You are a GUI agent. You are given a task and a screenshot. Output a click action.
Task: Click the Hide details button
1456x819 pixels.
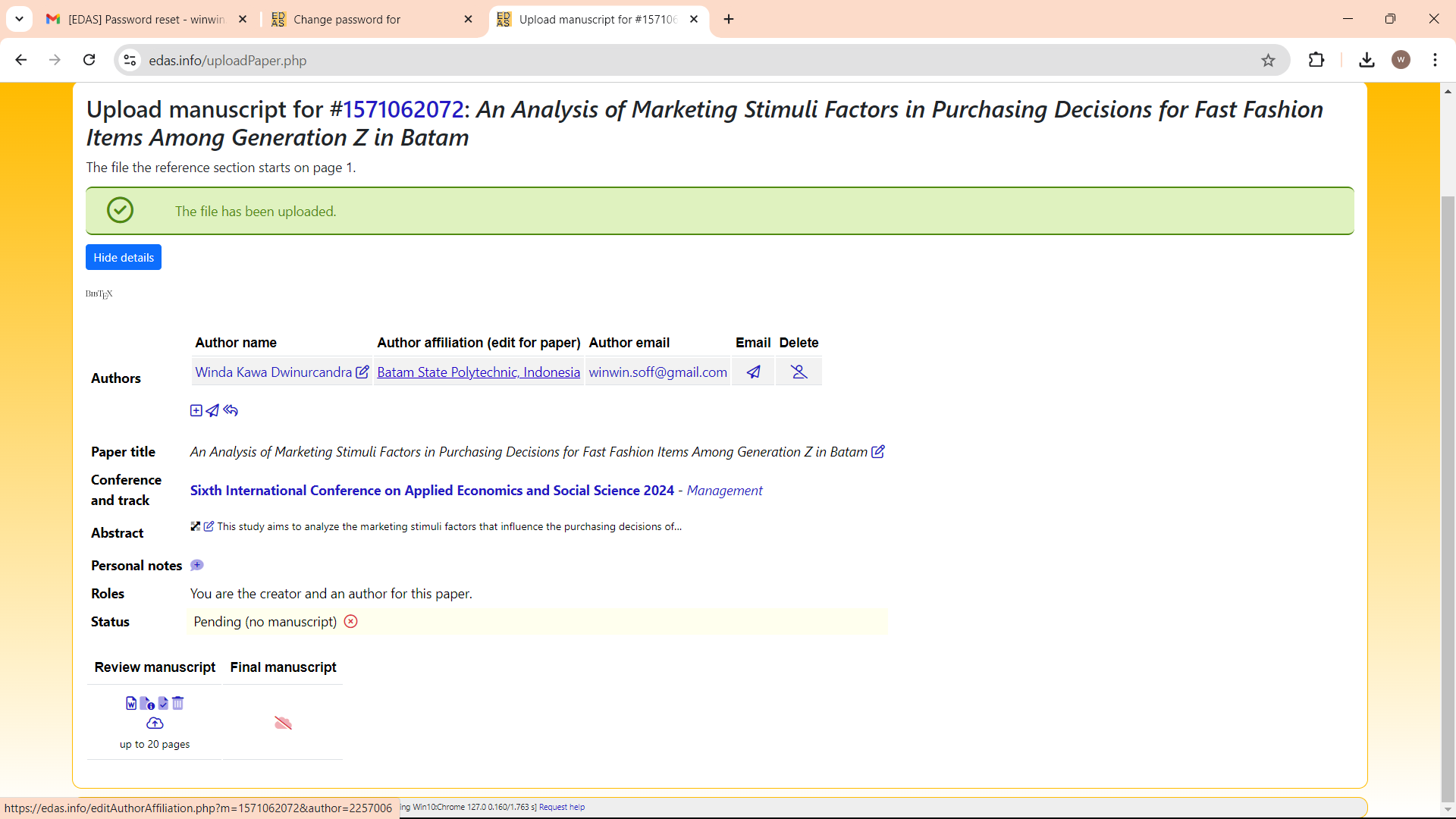click(x=124, y=258)
